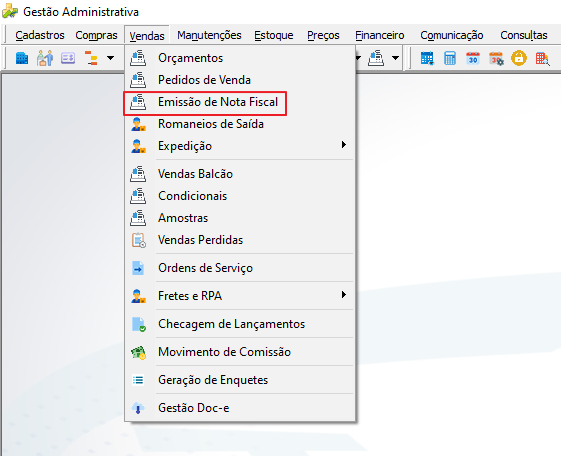
Task: Click the calendar with gear toolbar icon
Action: click(496, 58)
